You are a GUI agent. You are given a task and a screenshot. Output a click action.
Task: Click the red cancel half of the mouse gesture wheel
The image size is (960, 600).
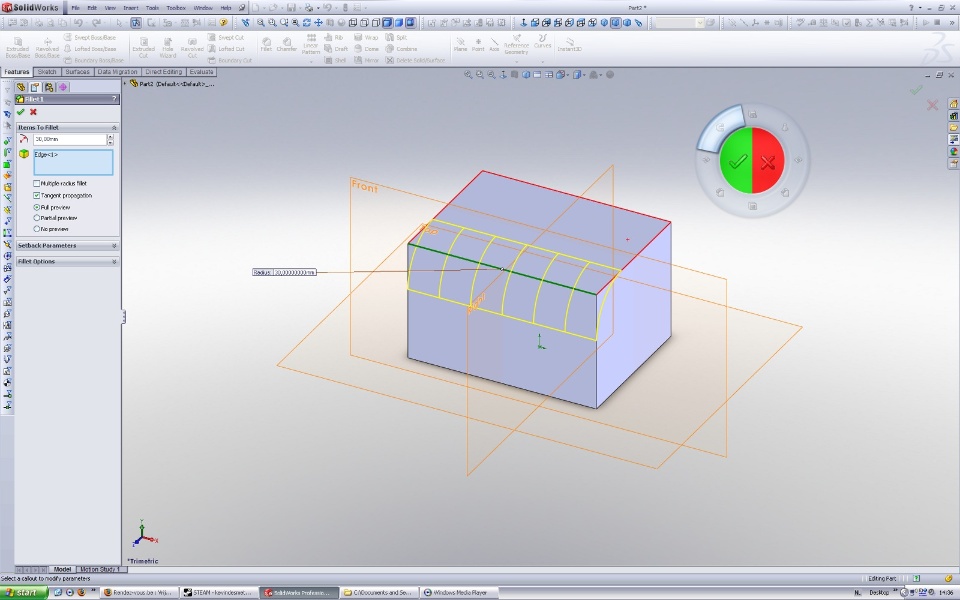(x=768, y=161)
